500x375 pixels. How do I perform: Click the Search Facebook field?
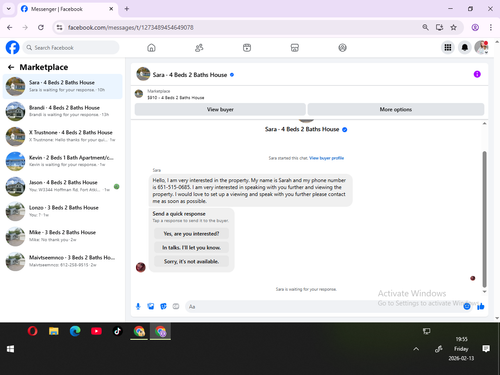[x=71, y=48]
